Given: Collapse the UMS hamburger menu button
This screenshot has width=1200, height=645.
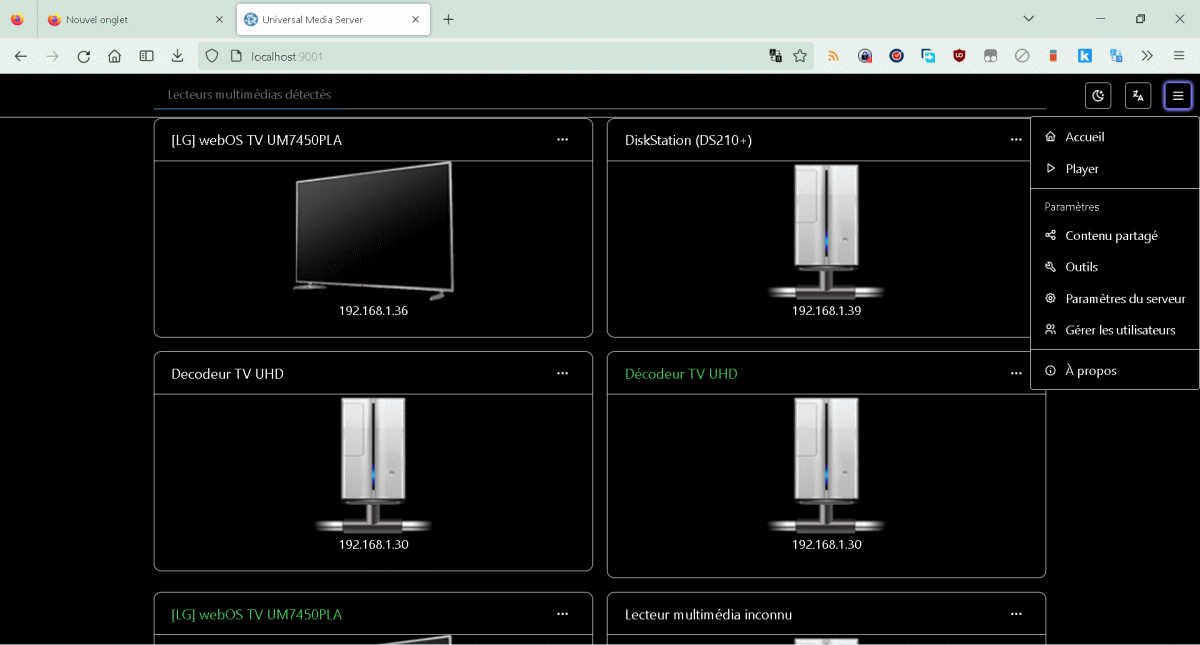Looking at the screenshot, I should click(1178, 96).
